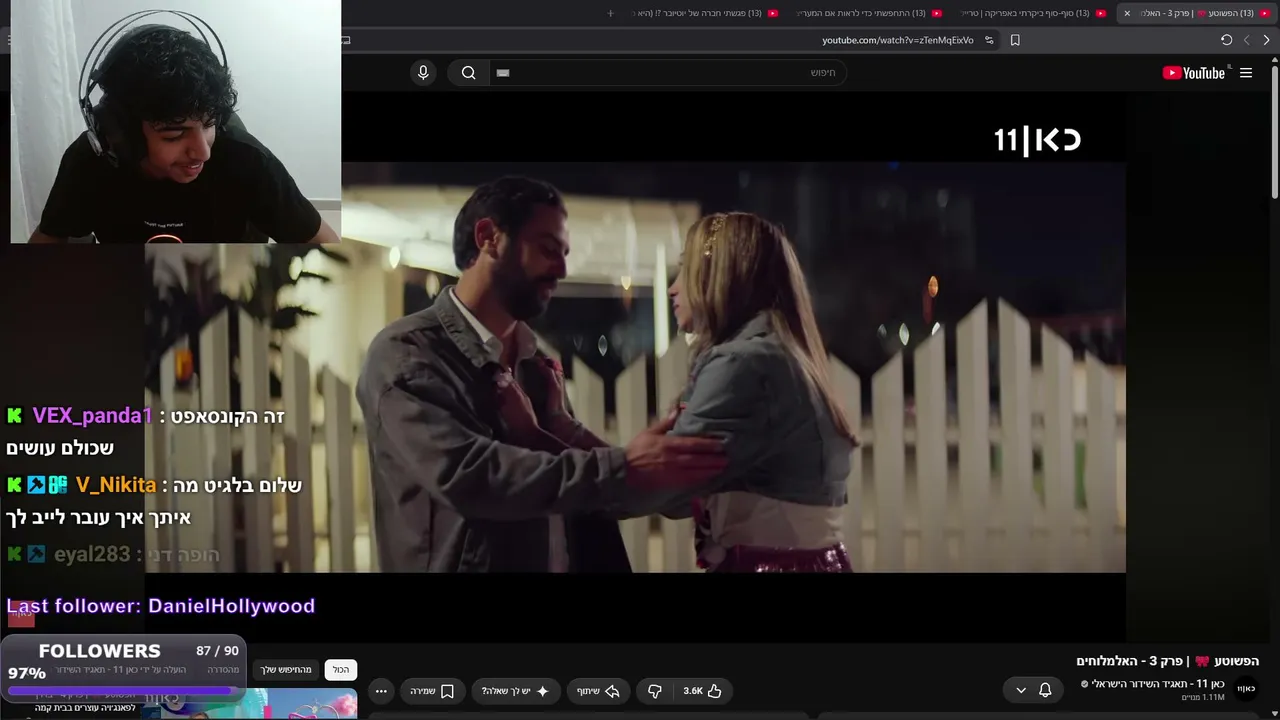Start voice search with the microphone icon
This screenshot has height=720, width=1280.
[x=423, y=72]
